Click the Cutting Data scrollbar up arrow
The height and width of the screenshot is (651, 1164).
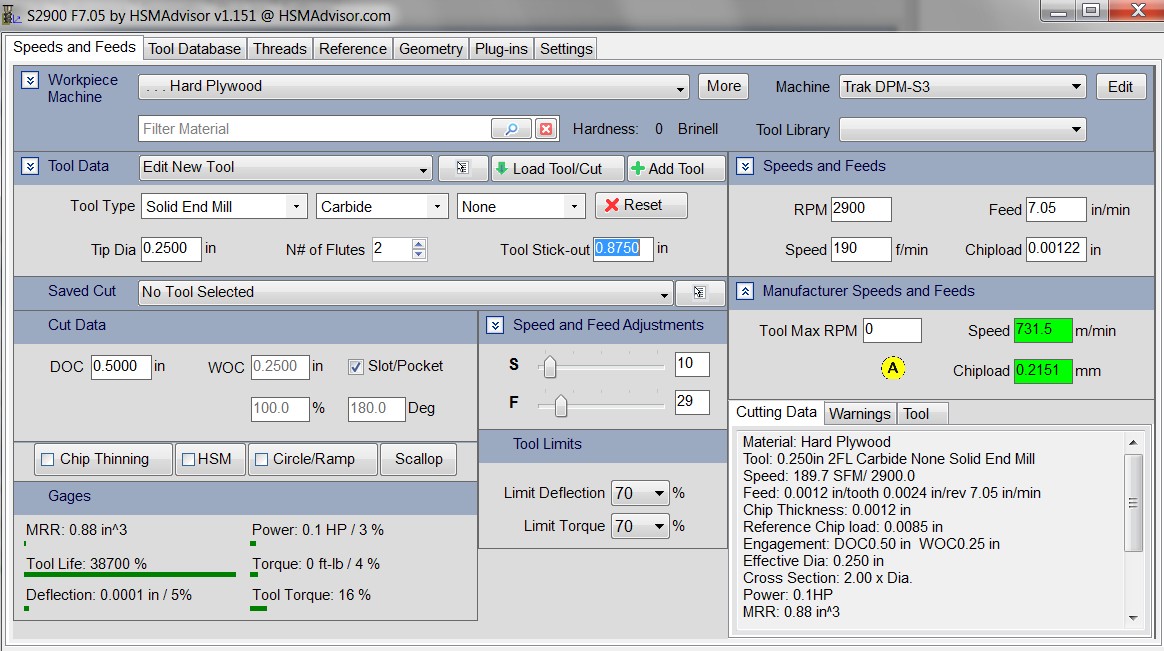(1133, 442)
